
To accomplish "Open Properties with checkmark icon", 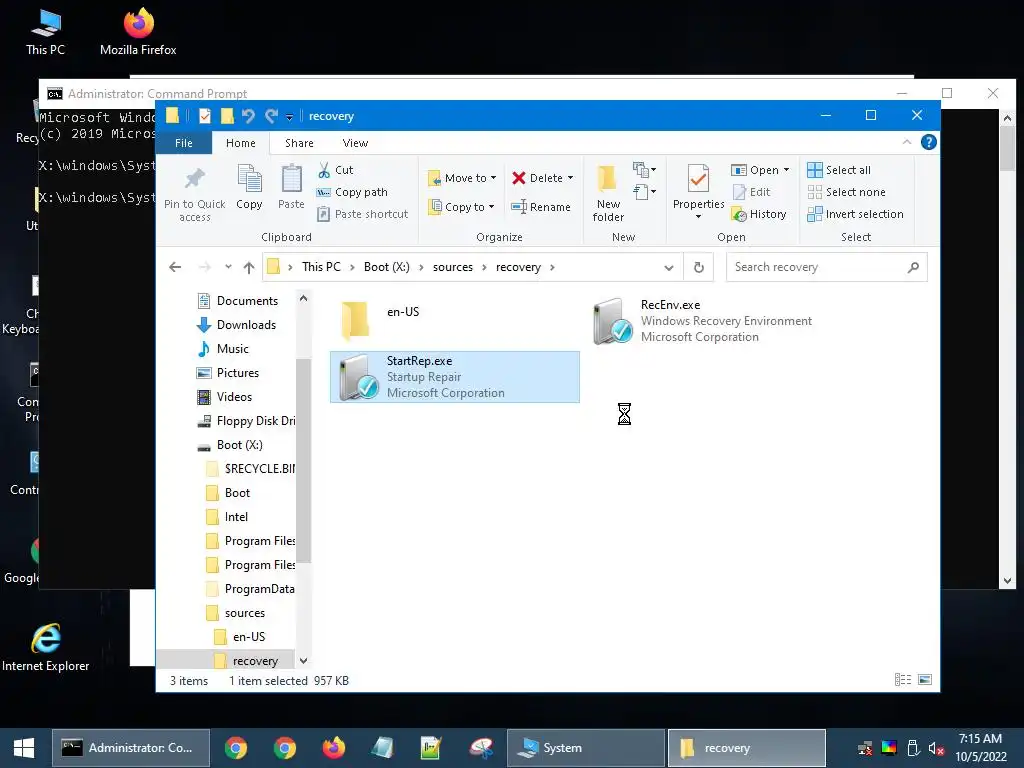I will point(698,189).
